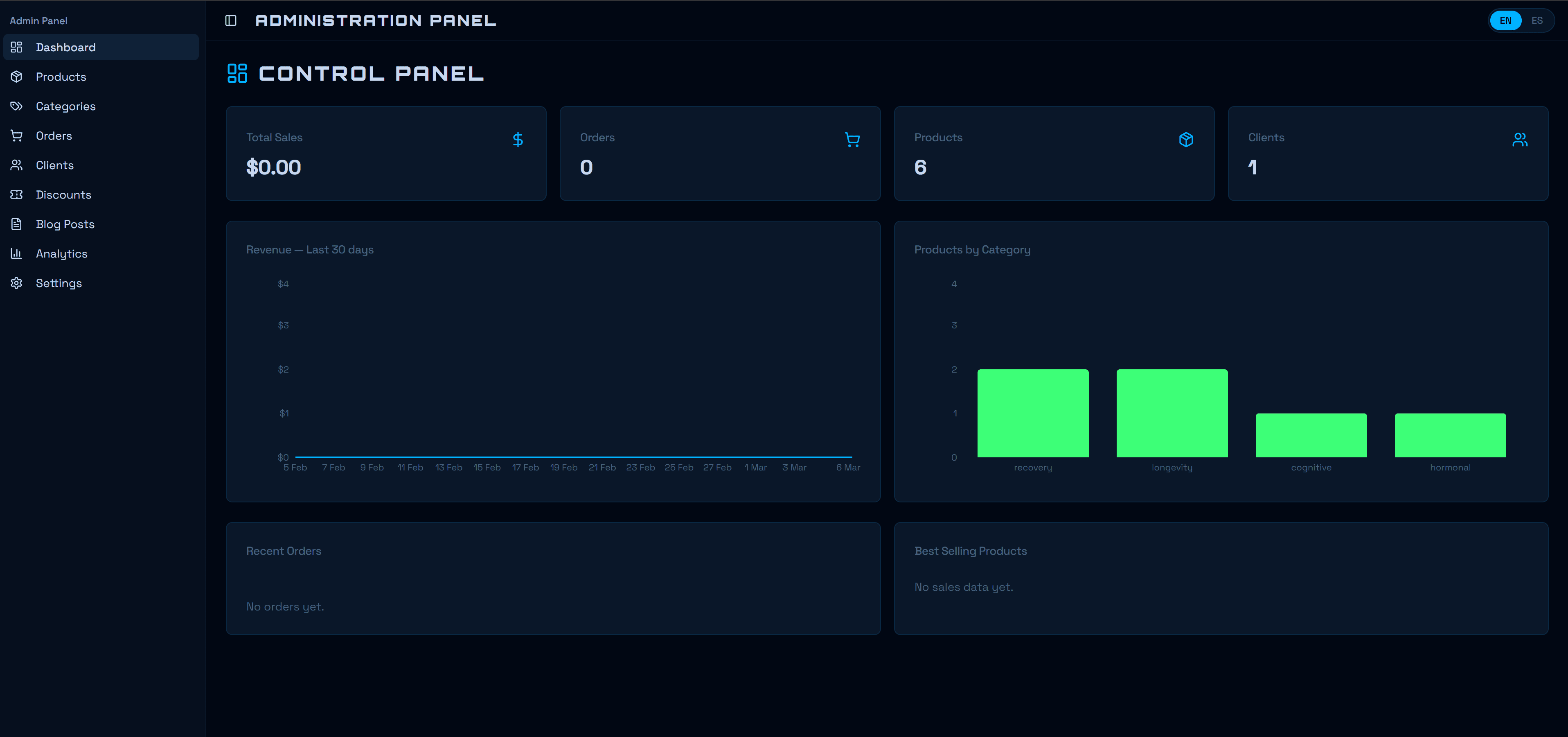This screenshot has width=1568, height=737.
Task: Switch language to ES
Action: pos(1536,21)
